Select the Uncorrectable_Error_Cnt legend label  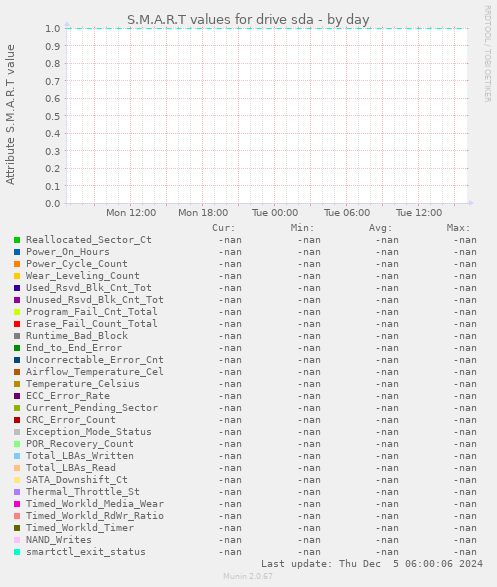(x=95, y=360)
